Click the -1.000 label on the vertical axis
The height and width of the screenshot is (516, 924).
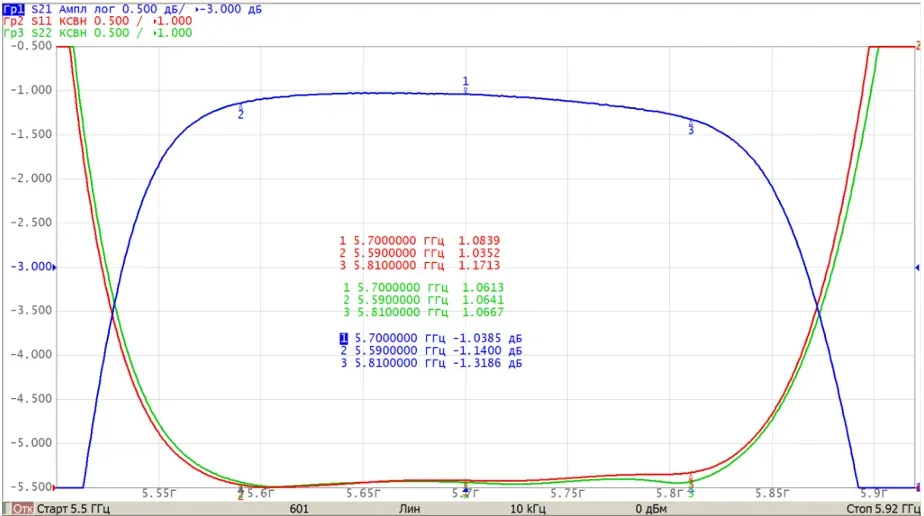pos(31,90)
